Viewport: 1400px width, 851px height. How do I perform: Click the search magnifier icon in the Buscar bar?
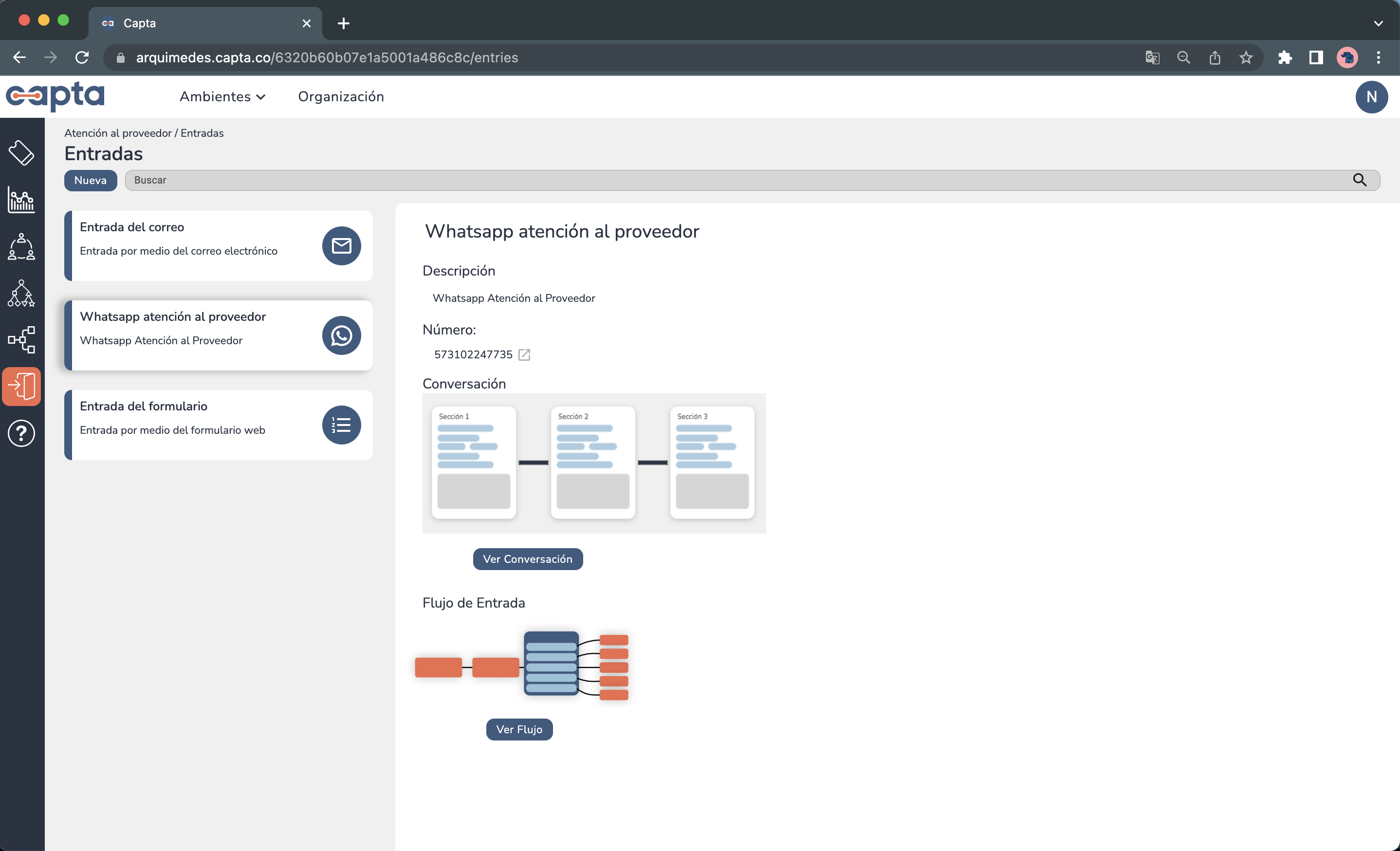(x=1359, y=180)
